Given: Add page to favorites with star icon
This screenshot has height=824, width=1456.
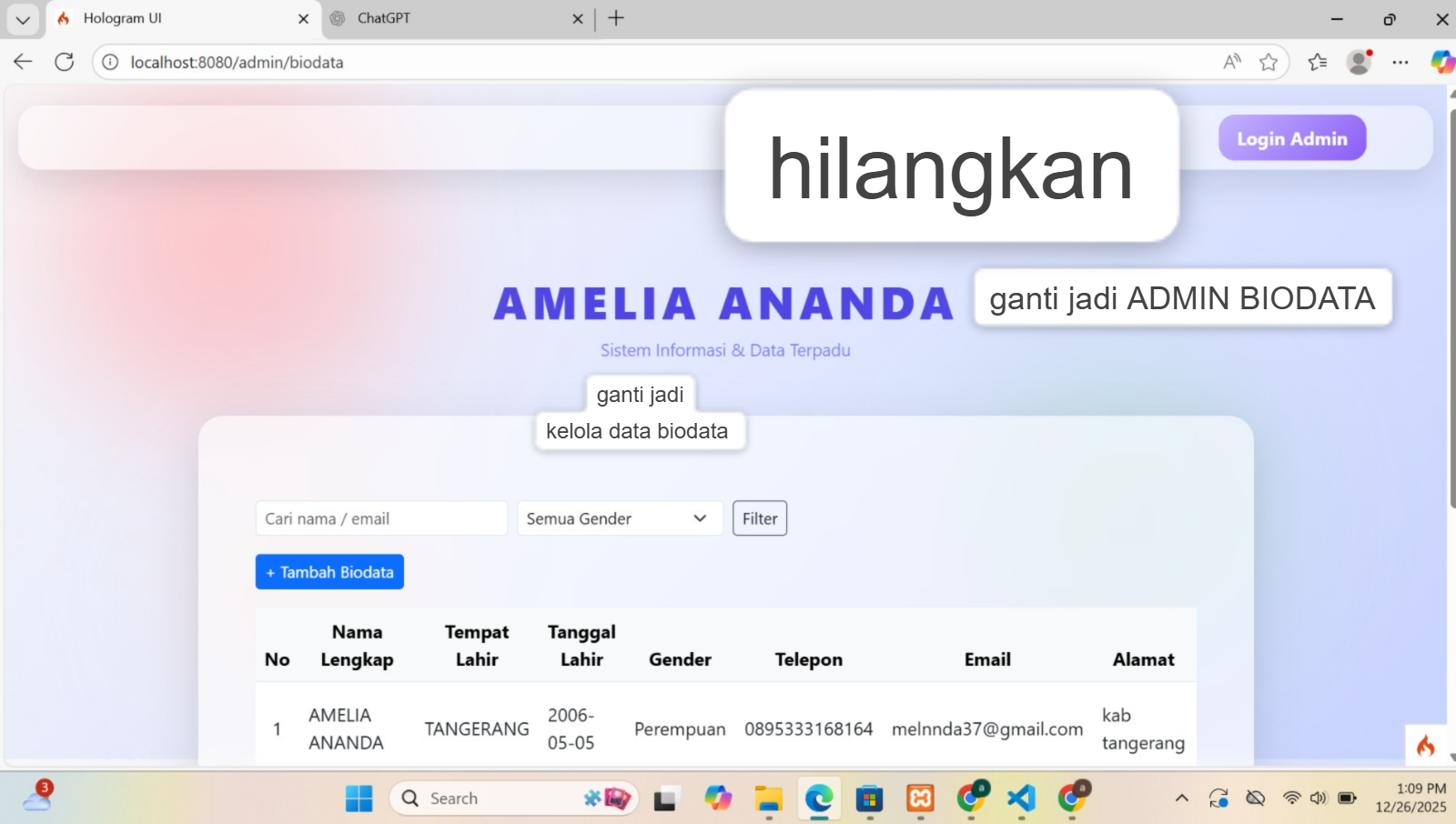Looking at the screenshot, I should tap(1269, 62).
